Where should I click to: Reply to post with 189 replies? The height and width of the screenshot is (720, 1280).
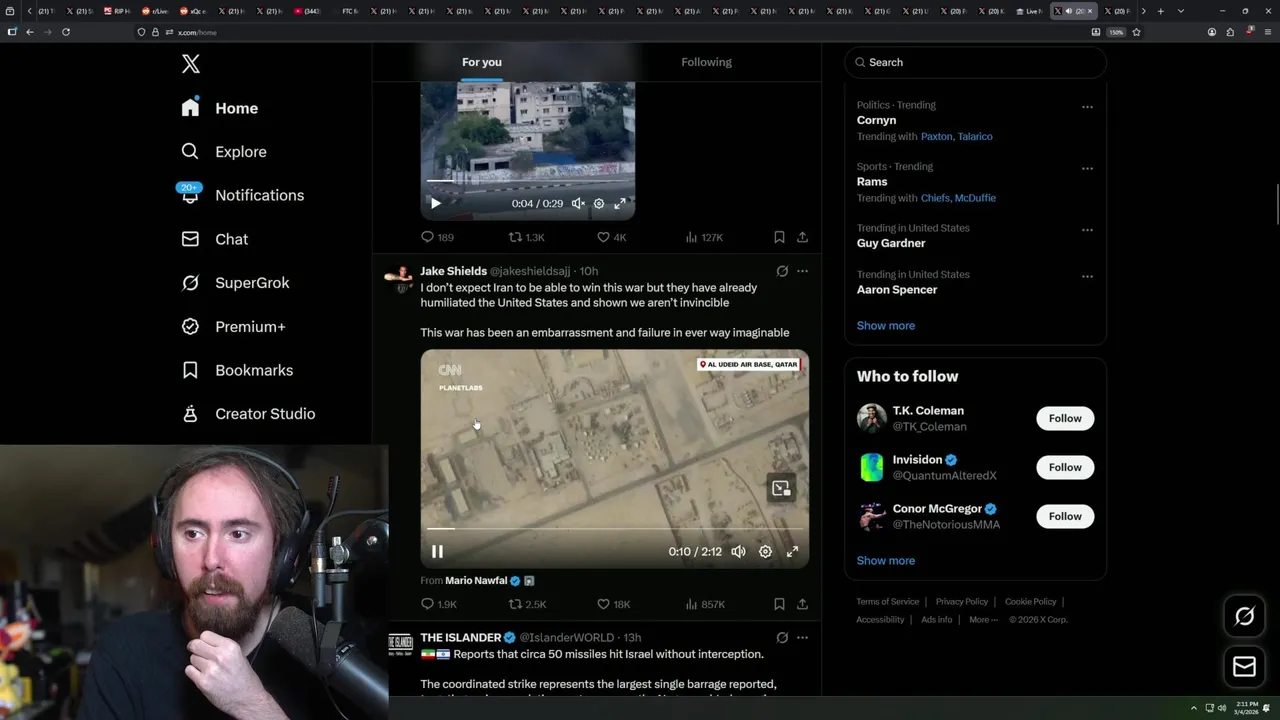tap(437, 237)
